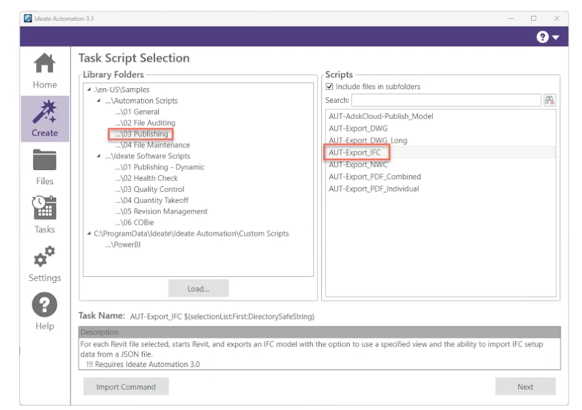The width and height of the screenshot is (582, 410).
Task: Select the AUT-Export_DWG script
Action: [358, 128]
